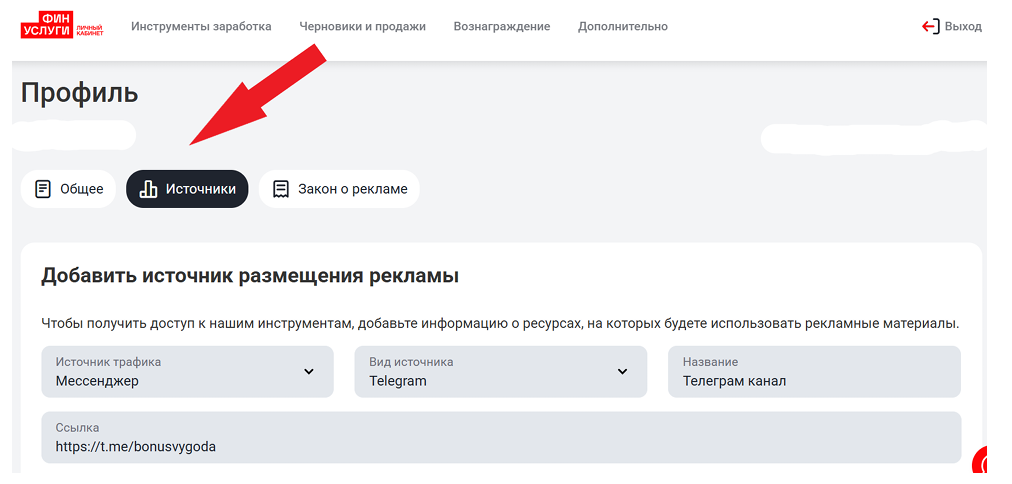Open Черновики и продажи menu

coord(362,27)
